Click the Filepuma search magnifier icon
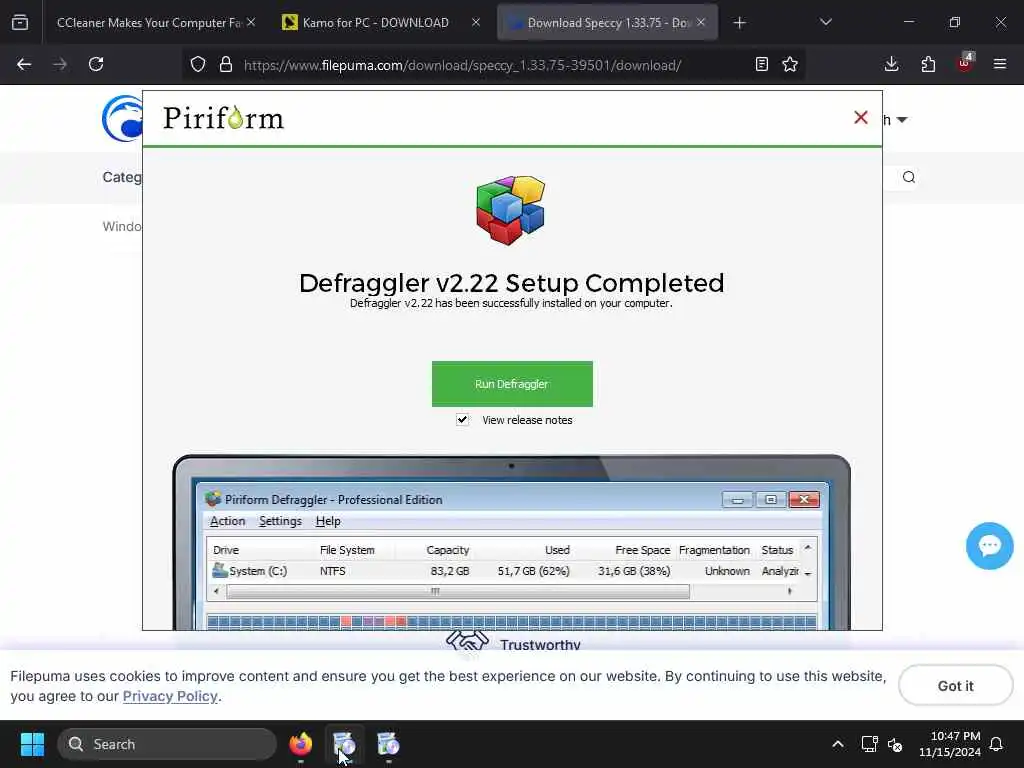Viewport: 1024px width, 768px height. point(908,177)
